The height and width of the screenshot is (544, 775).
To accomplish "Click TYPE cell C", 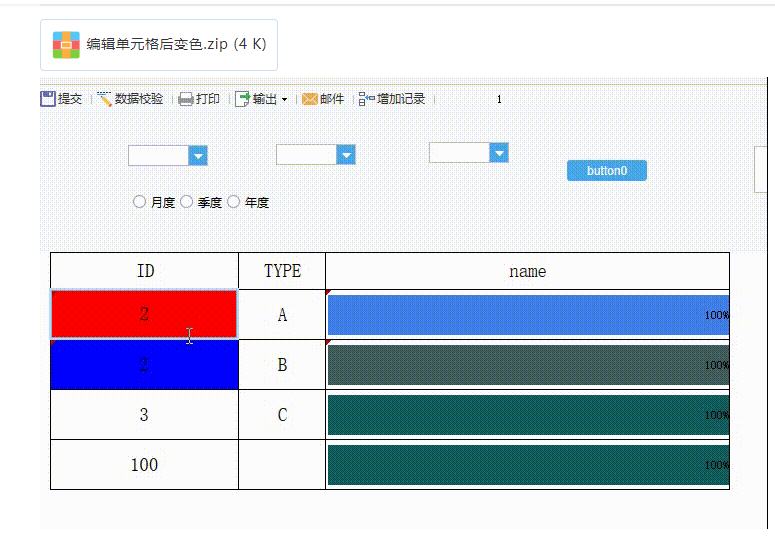I will point(282,415).
